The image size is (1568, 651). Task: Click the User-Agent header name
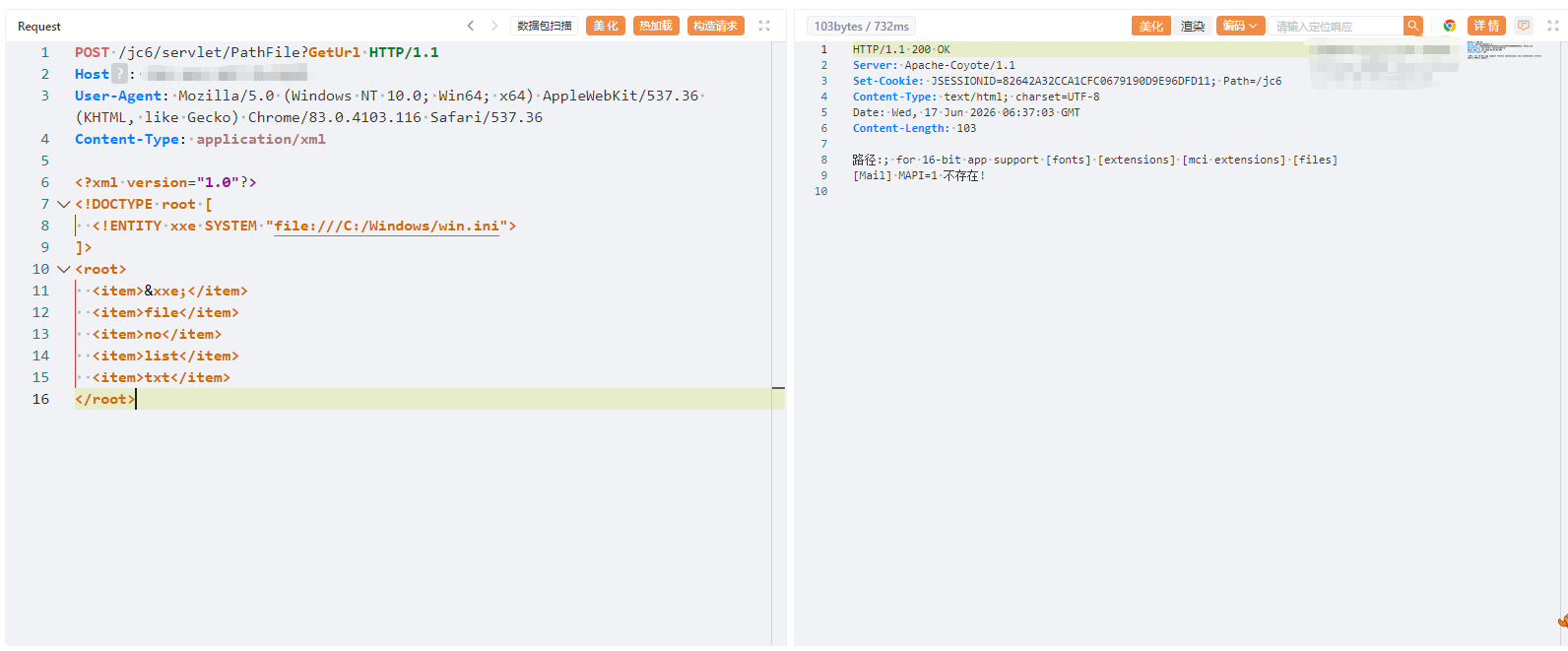[x=118, y=96]
